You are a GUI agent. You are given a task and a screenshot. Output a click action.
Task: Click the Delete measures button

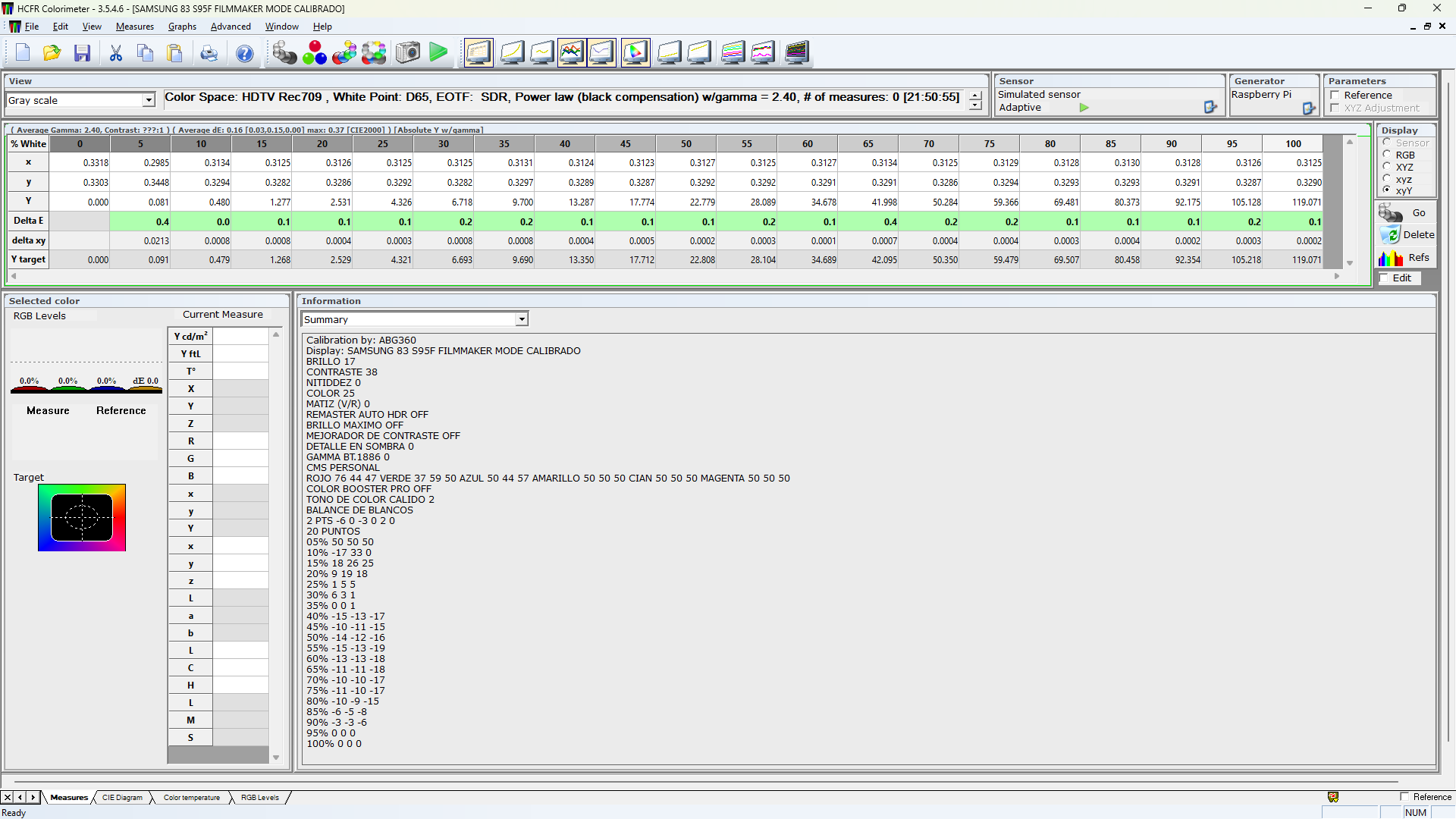click(1407, 235)
